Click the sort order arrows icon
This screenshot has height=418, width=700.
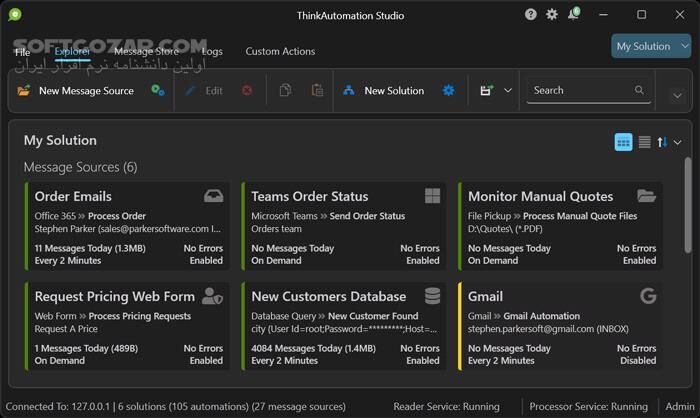662,142
